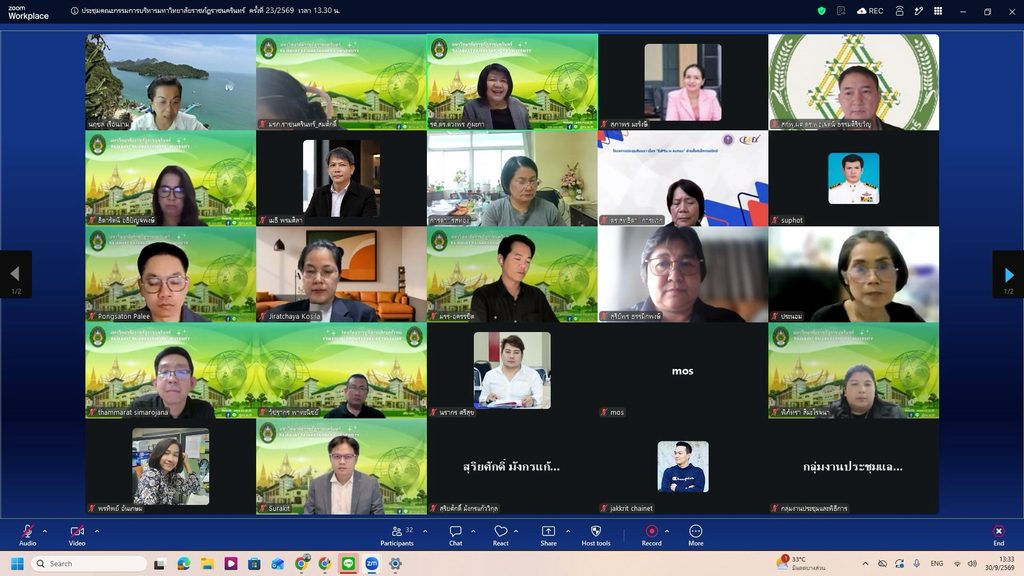Open the React emoji menu

501,535
